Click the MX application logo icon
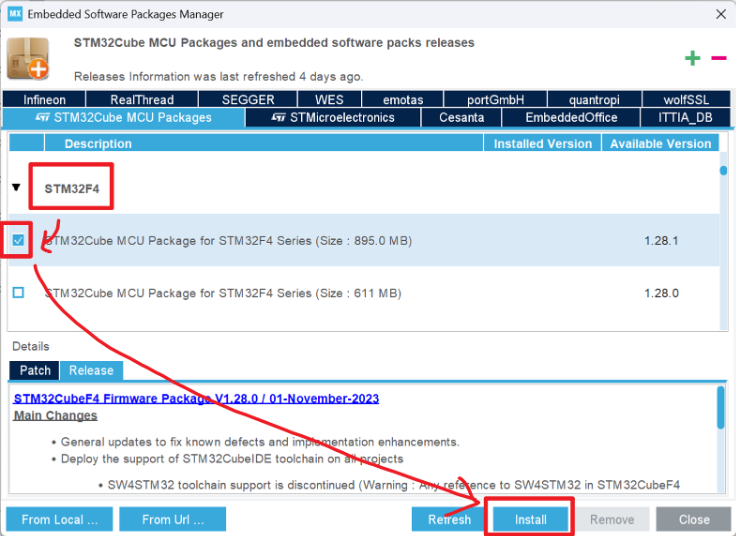This screenshot has height=536, width=736. pos(15,14)
